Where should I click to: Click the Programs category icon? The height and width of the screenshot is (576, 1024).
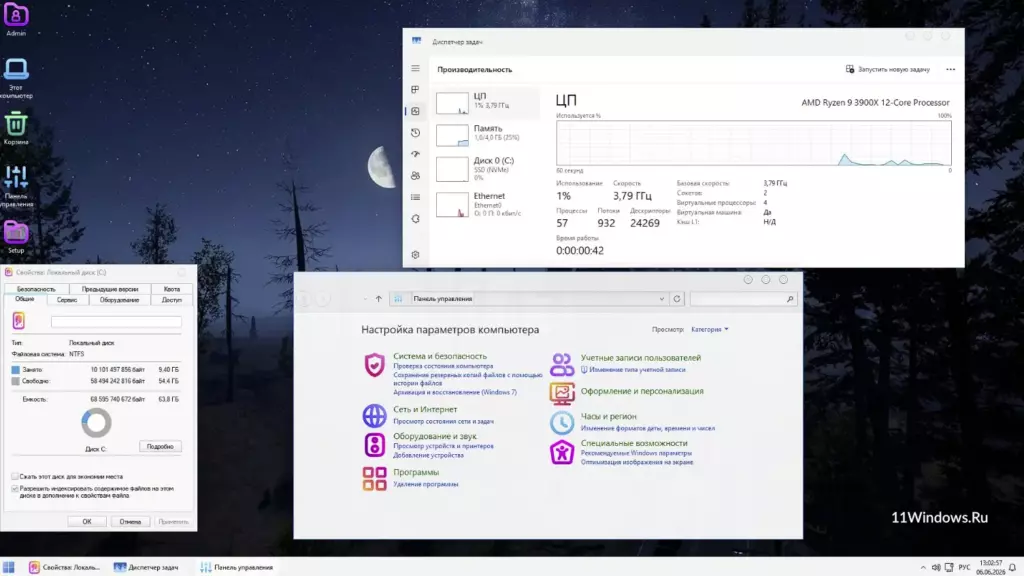(374, 478)
